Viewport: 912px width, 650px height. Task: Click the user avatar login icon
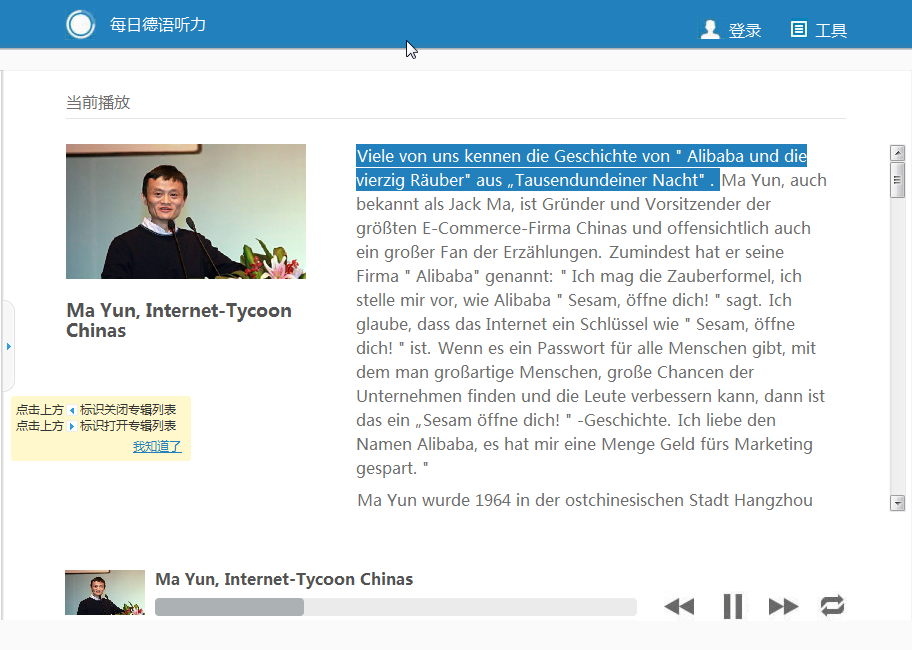pos(710,29)
